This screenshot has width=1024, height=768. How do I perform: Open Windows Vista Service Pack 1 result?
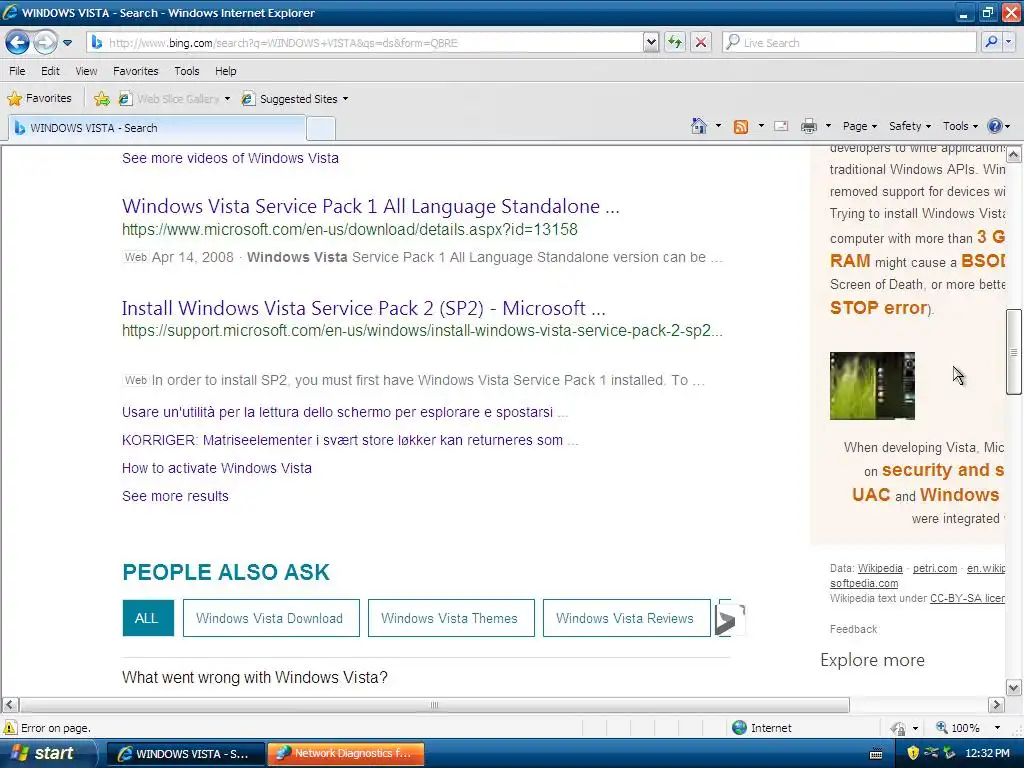[370, 206]
